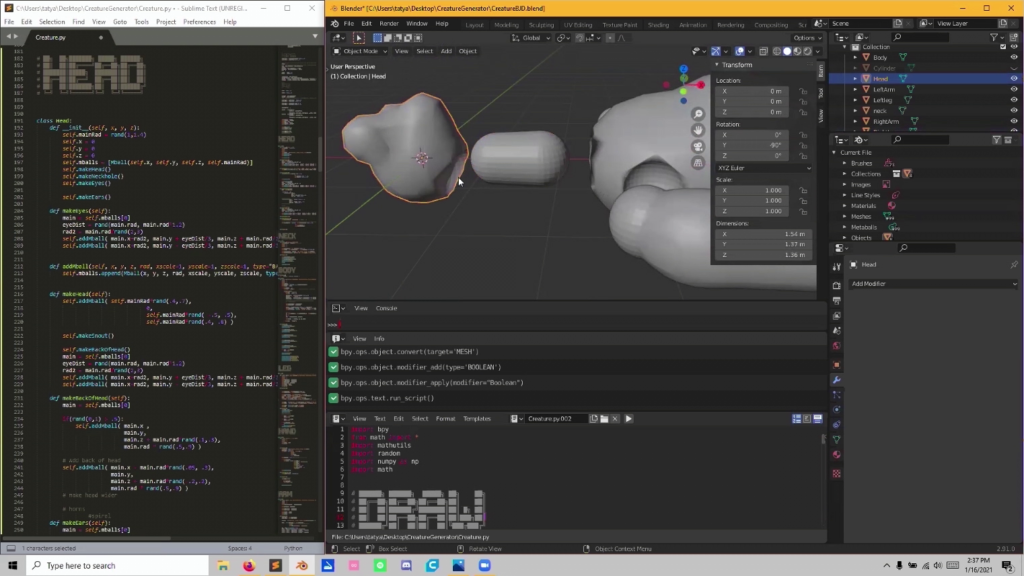The image size is (1024, 576).
Task: Click the tweak select arrow tool
Action: (x=359, y=38)
